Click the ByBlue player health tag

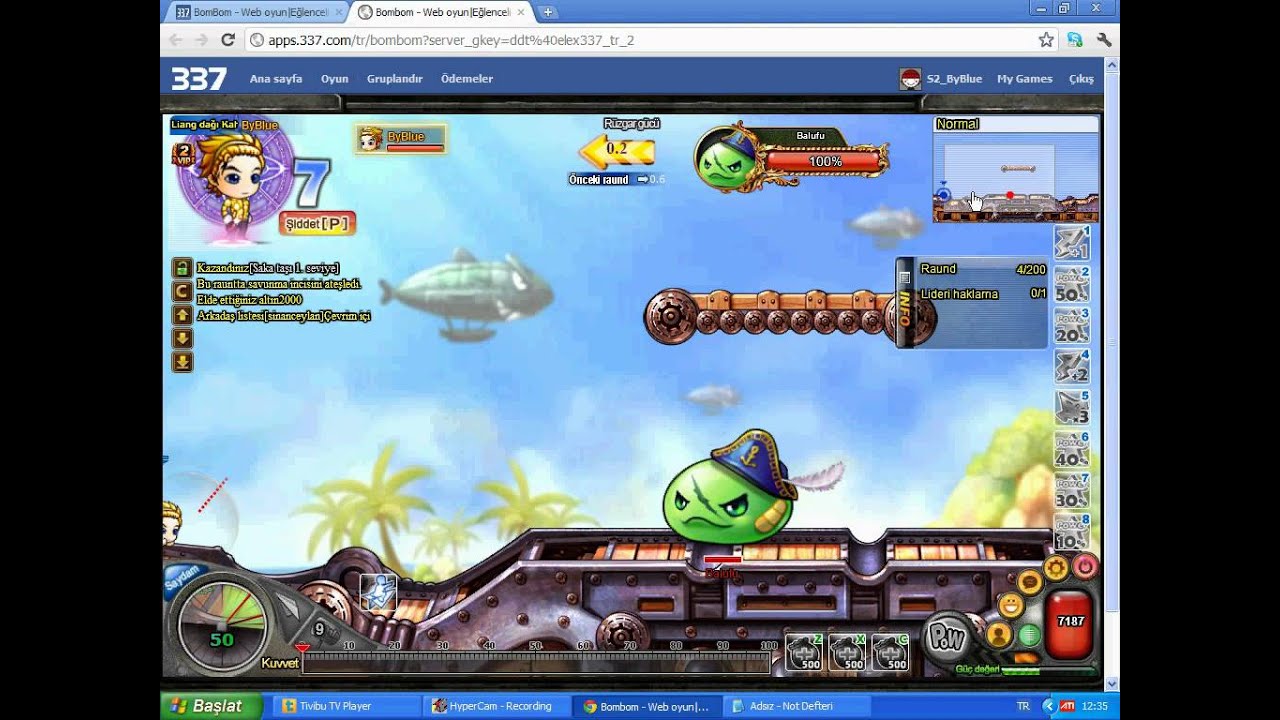(x=400, y=140)
